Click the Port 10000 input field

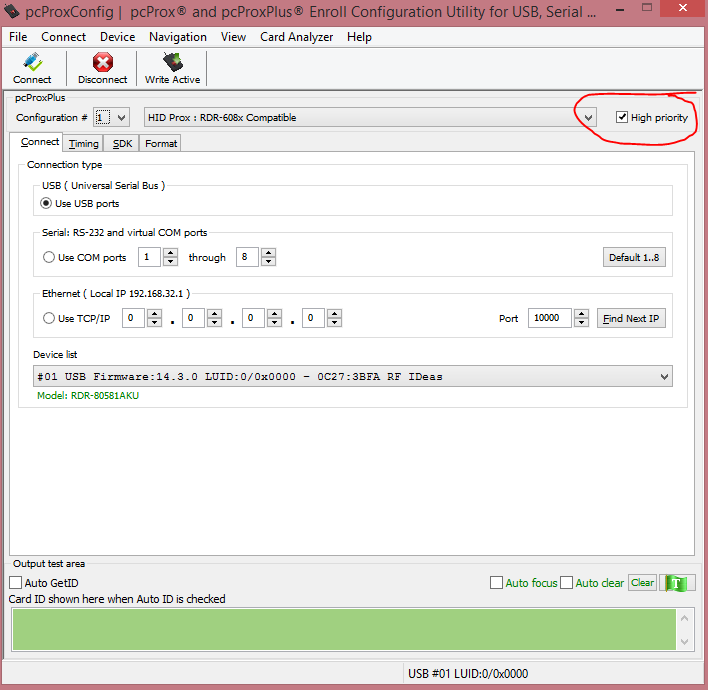click(550, 318)
